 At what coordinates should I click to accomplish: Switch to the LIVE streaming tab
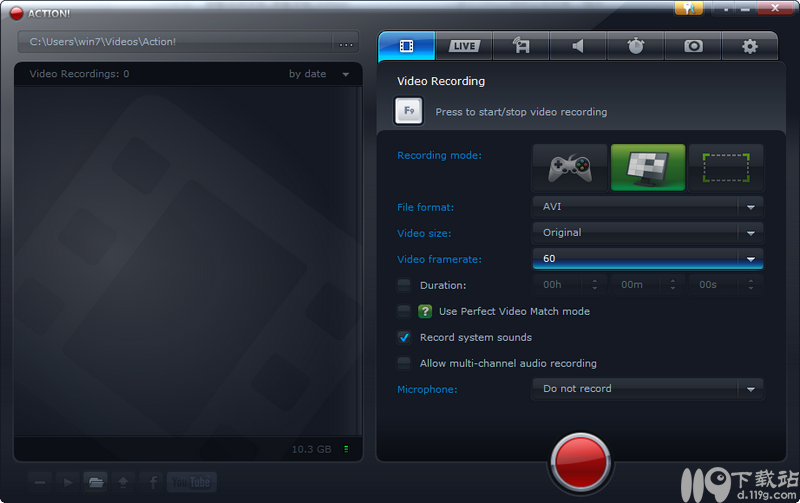click(464, 46)
